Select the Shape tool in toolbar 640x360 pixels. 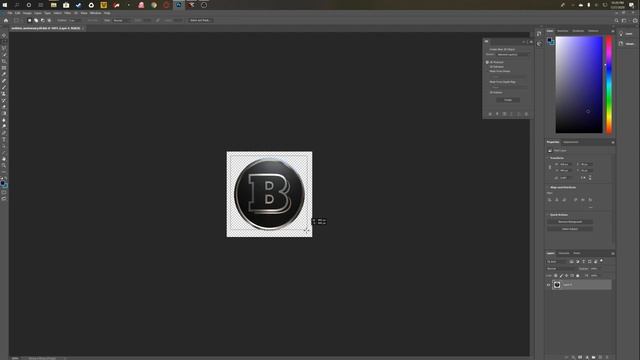click(4, 153)
